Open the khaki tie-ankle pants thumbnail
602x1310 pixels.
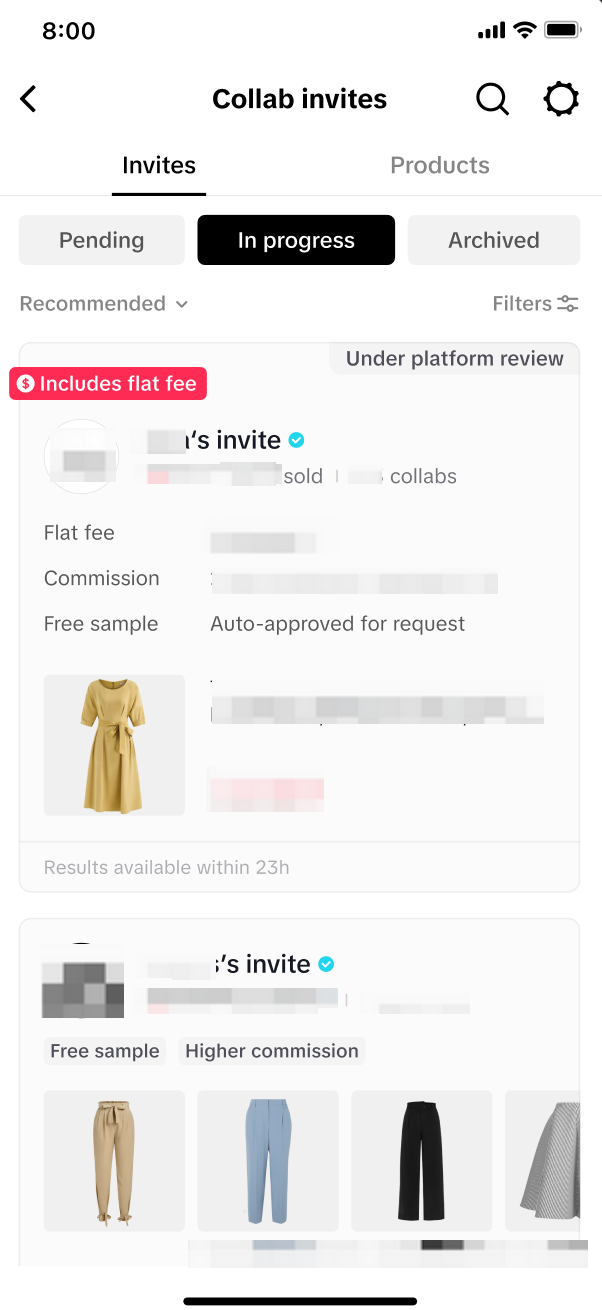coord(114,1160)
